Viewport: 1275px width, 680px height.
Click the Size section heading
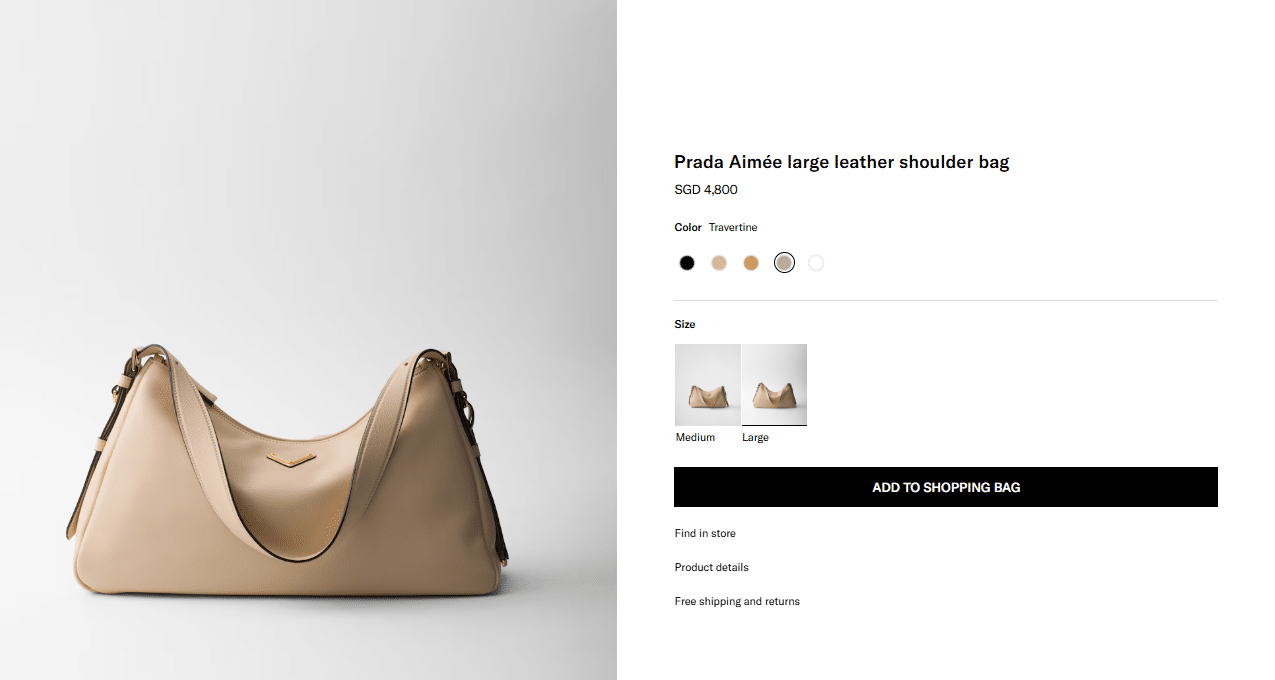click(x=685, y=325)
